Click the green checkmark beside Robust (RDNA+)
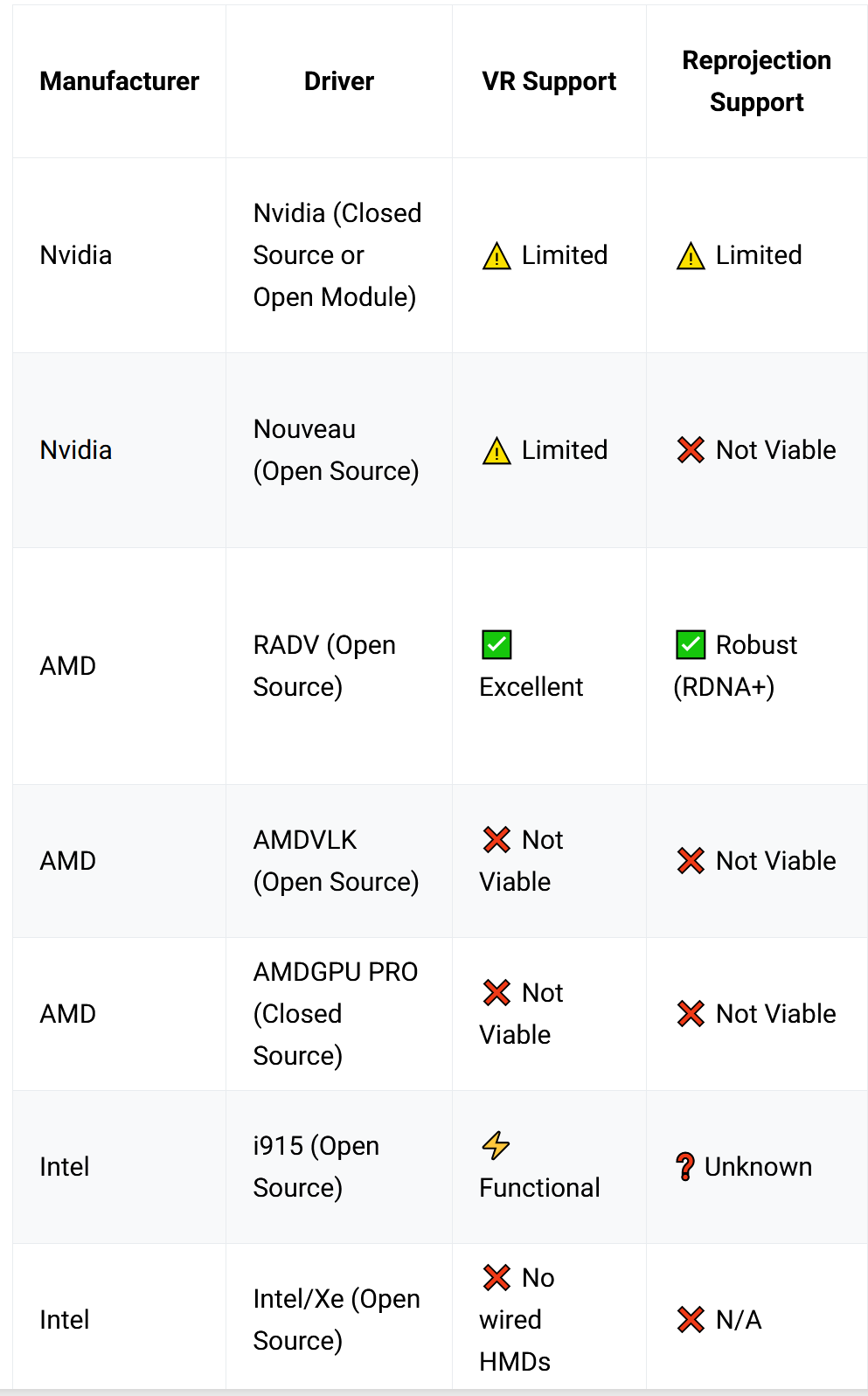The image size is (868, 1396). (x=691, y=645)
